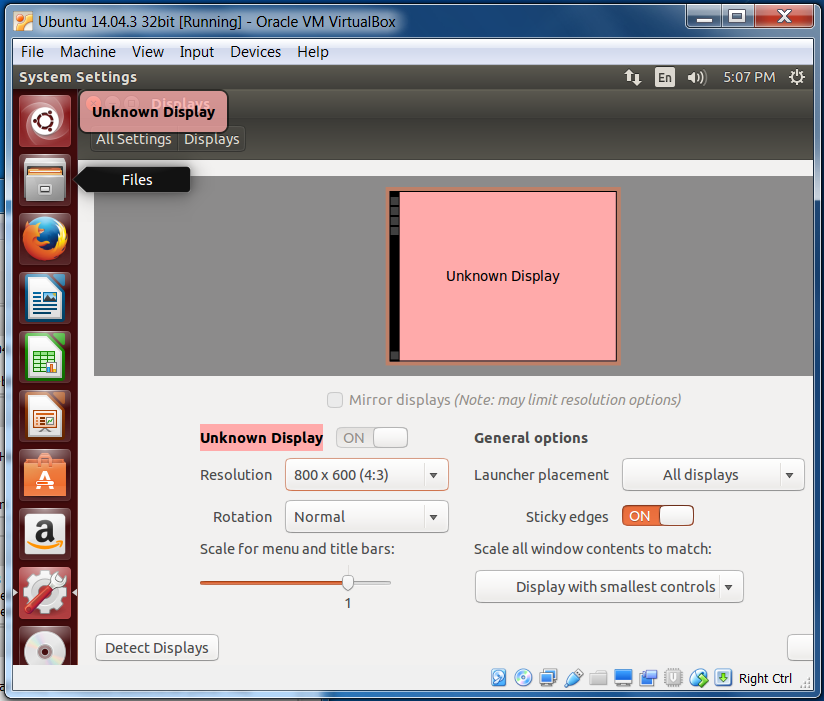Click the volume indicator in the panel
The width and height of the screenshot is (824, 701).
point(697,77)
